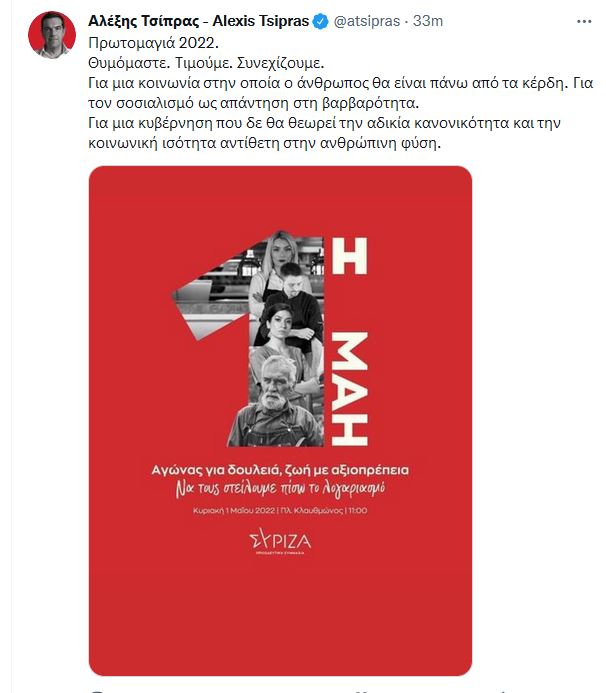606x693 pixels.
Task: Click the Πρωτομαγιά 2022 line of the tweet
Action: click(x=153, y=43)
